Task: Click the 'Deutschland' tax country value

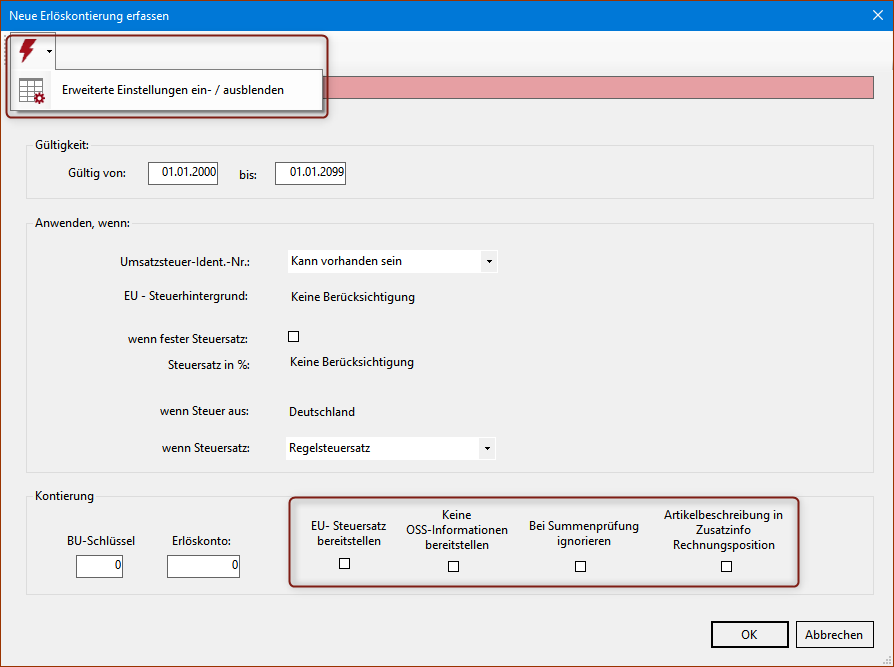Action: point(322,411)
